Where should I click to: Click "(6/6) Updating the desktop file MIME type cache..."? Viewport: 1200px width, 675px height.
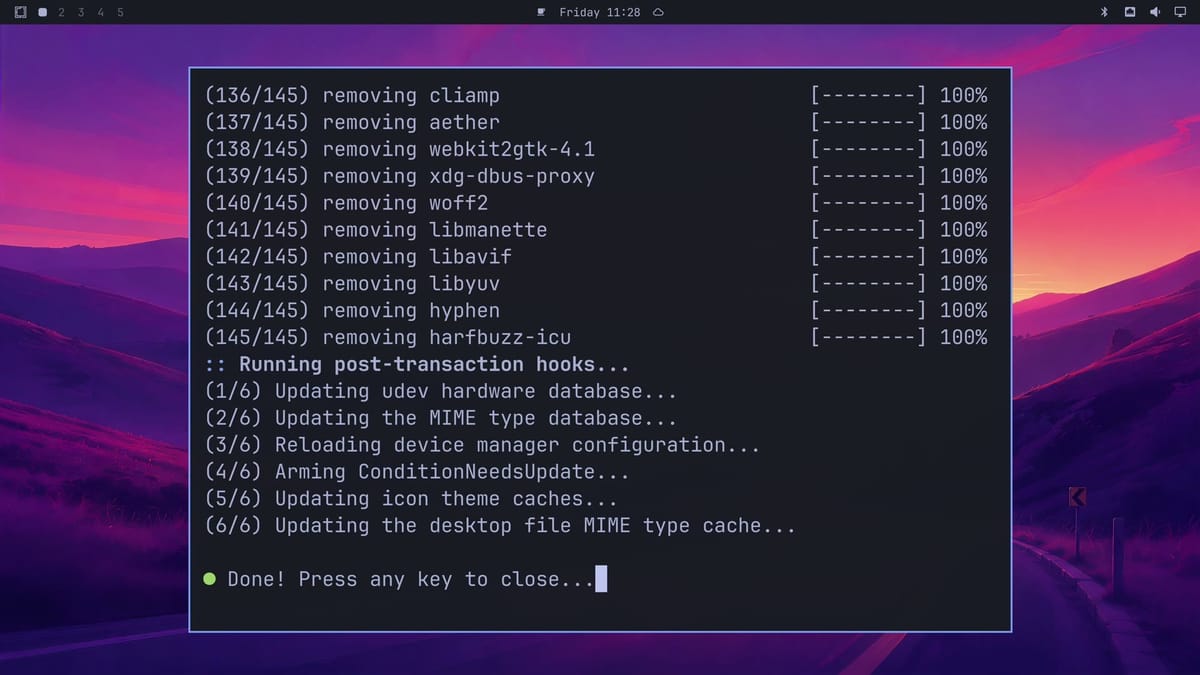tap(500, 526)
